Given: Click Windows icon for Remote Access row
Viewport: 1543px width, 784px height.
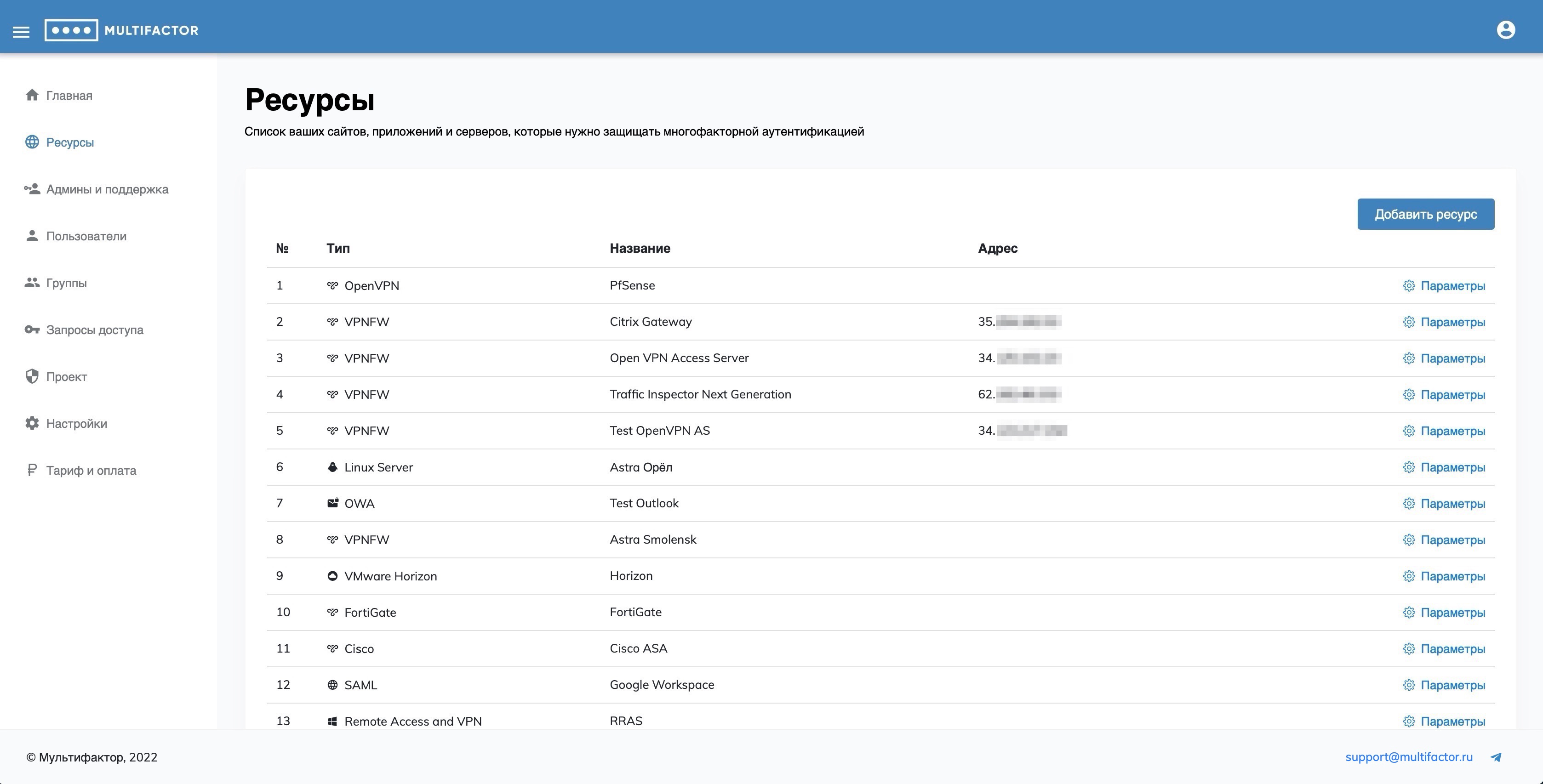Looking at the screenshot, I should tap(332, 722).
